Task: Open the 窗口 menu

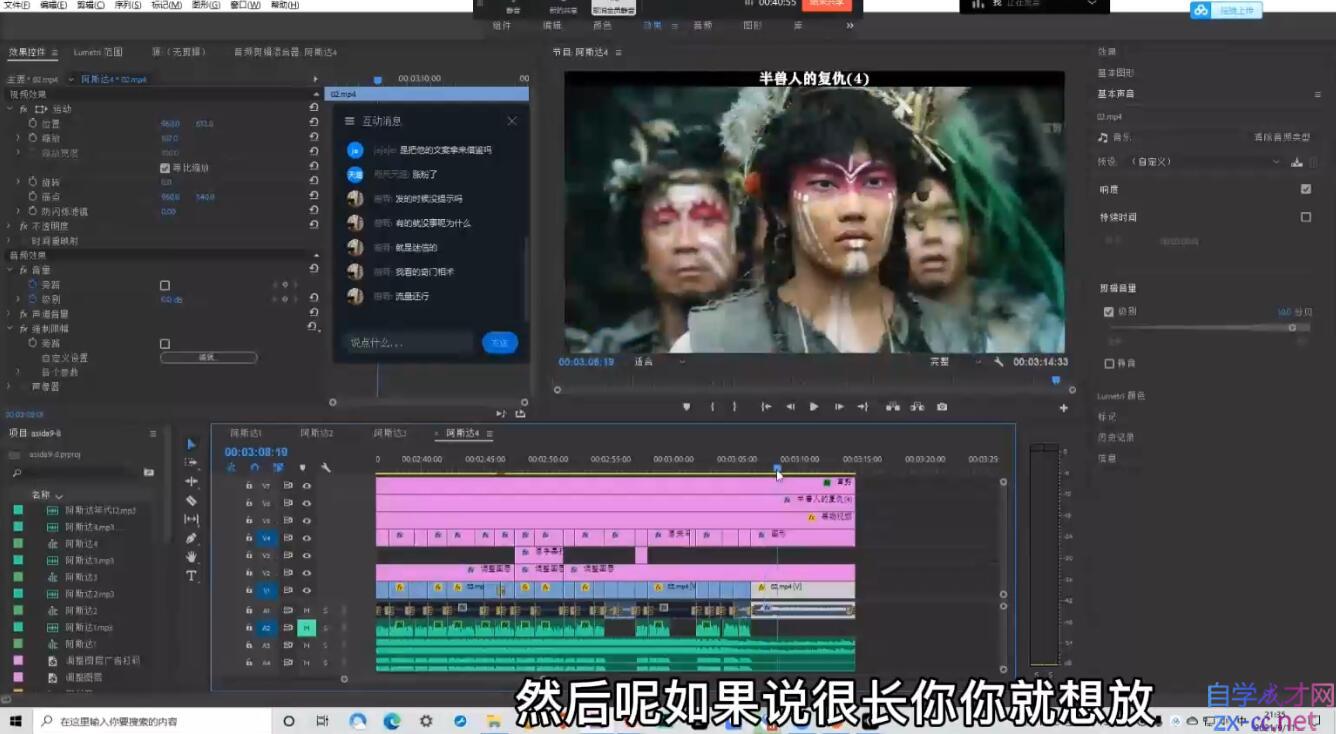Action: 245,5
